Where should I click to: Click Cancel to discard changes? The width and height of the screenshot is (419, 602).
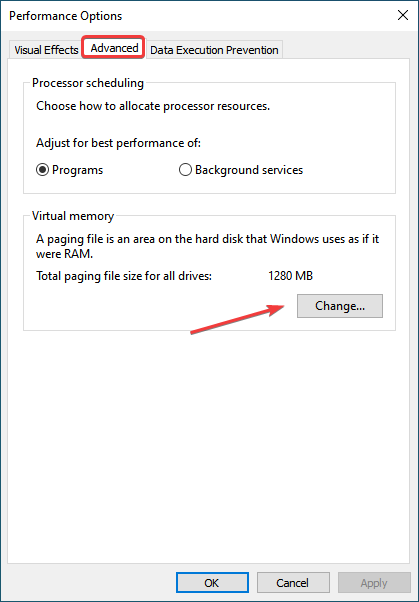click(293, 583)
